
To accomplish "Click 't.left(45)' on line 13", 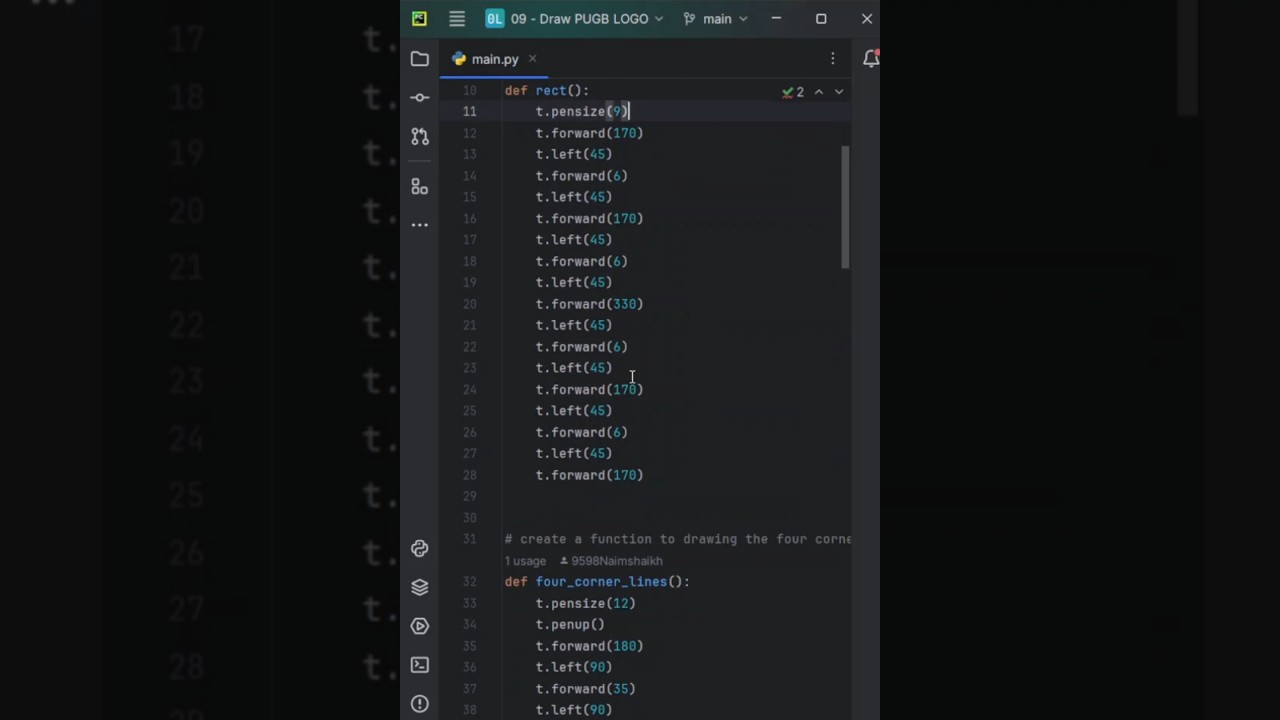I will pos(574,154).
